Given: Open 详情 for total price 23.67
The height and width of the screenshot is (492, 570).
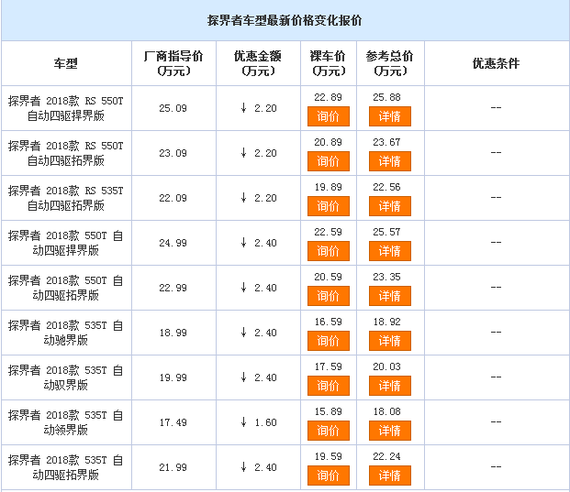Looking at the screenshot, I should click(x=390, y=161).
